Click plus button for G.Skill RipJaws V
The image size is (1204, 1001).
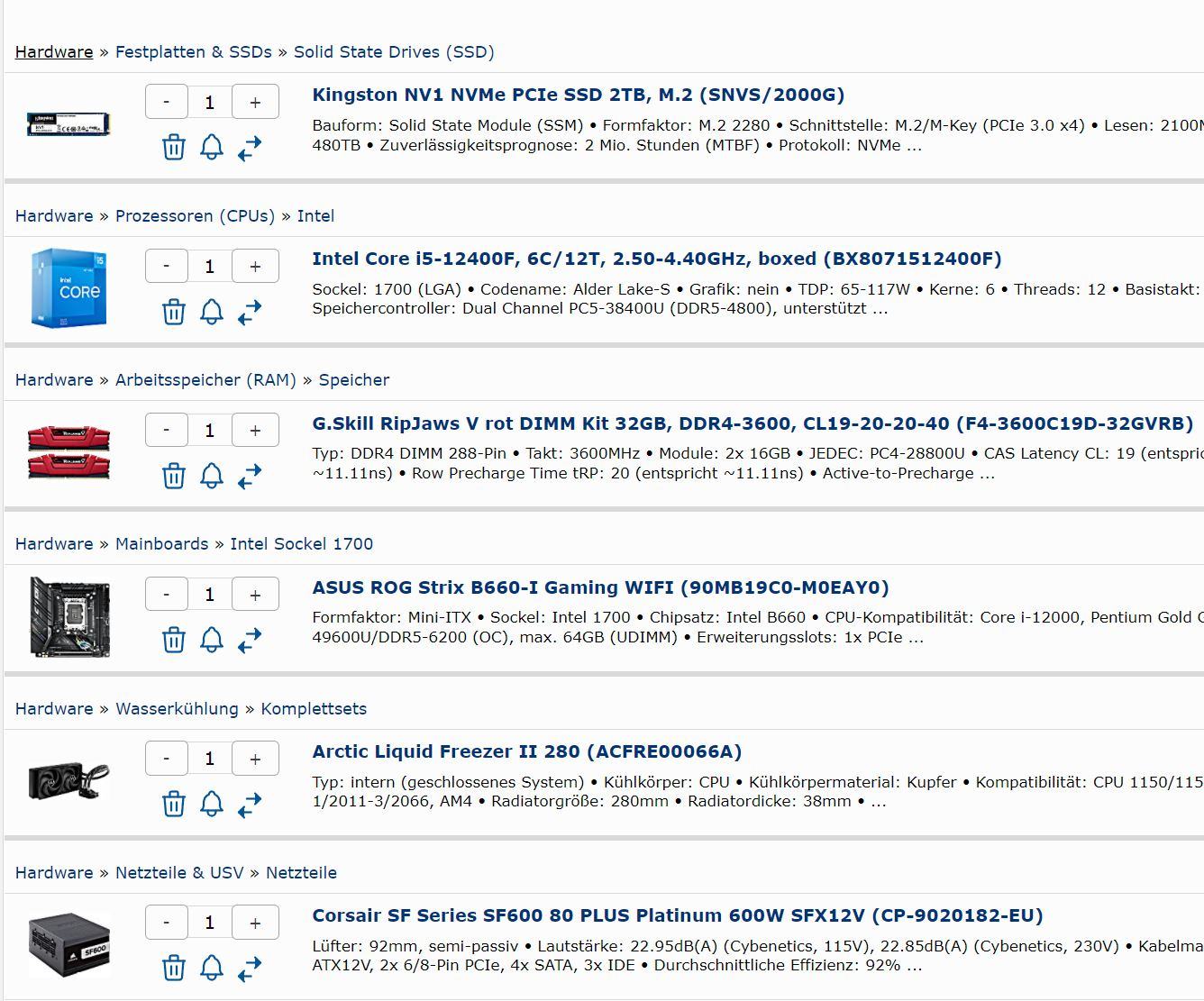coord(255,430)
